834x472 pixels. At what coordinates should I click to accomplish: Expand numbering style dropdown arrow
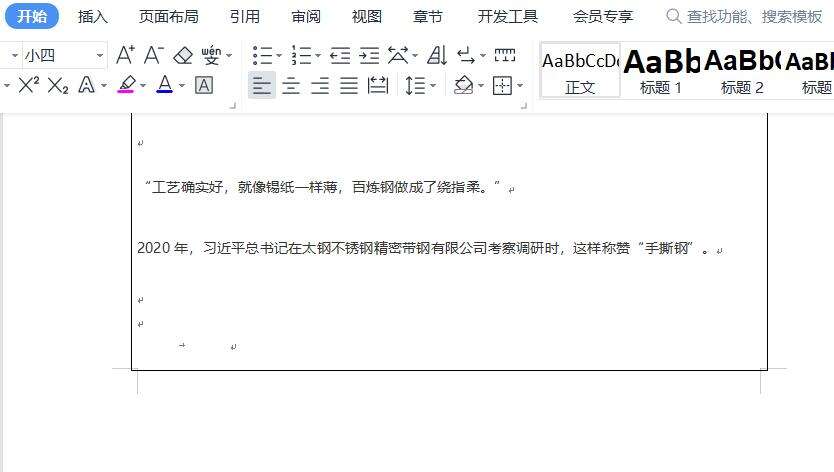click(x=318, y=55)
